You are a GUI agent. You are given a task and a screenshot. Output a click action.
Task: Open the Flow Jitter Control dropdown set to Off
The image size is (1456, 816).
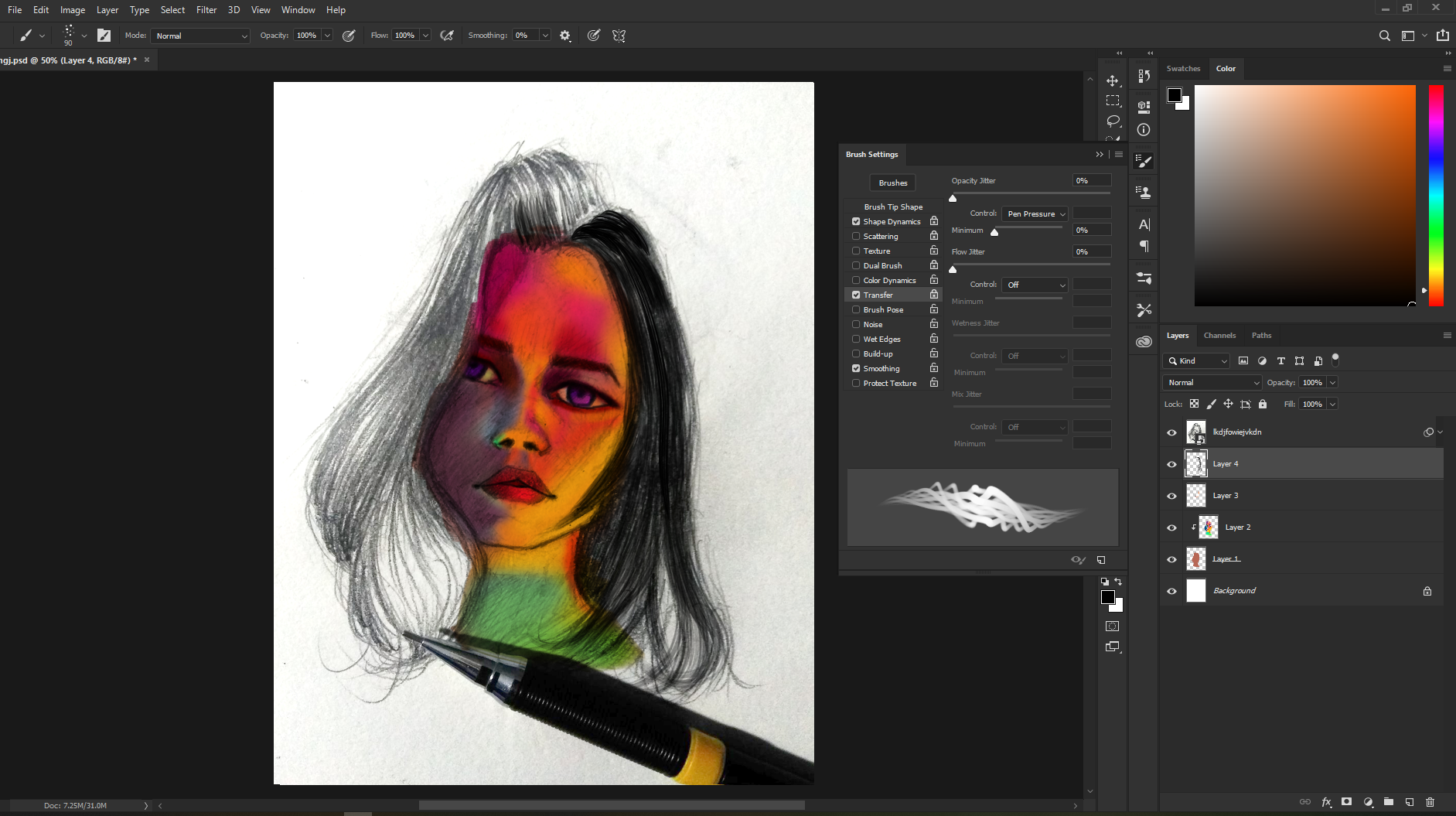point(1035,285)
